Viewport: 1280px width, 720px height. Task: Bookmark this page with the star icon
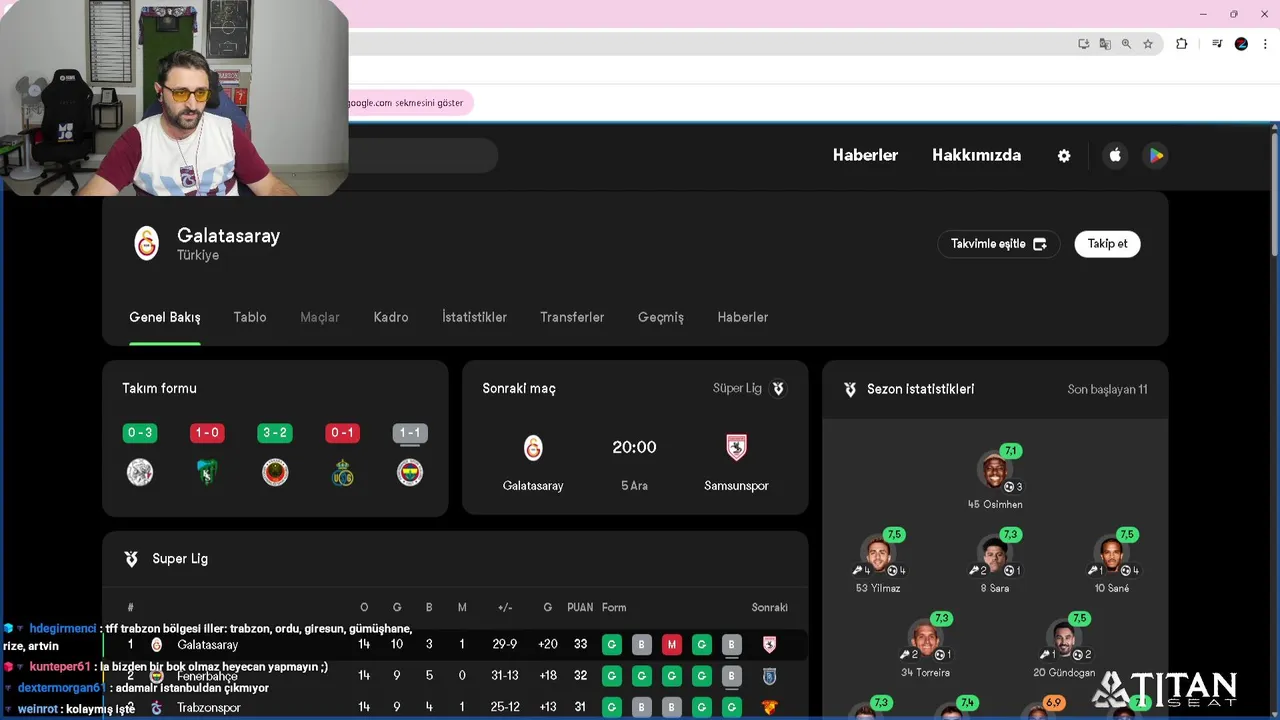[x=1148, y=44]
